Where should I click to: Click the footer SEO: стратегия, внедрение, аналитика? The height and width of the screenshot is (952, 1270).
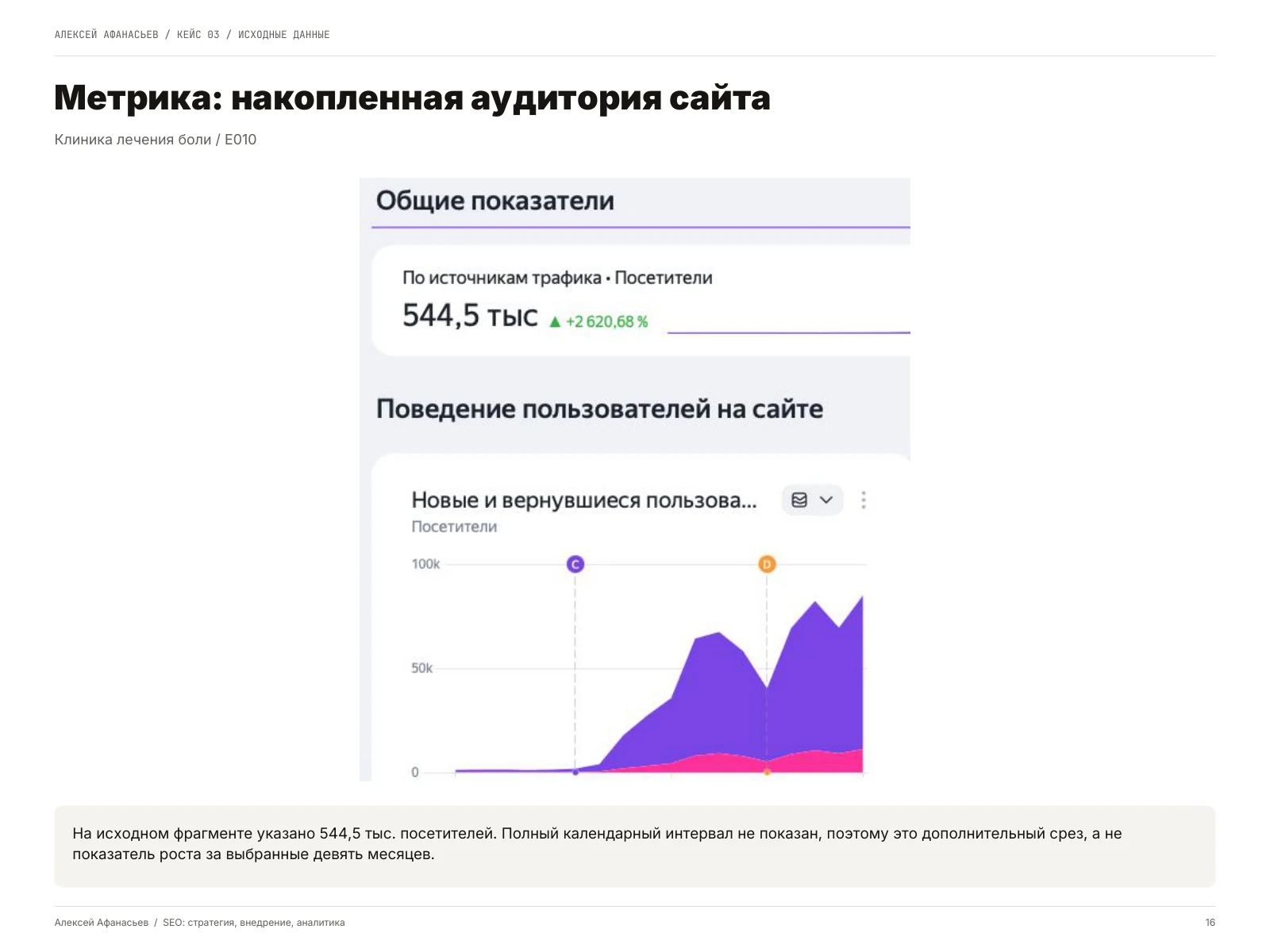point(254,923)
